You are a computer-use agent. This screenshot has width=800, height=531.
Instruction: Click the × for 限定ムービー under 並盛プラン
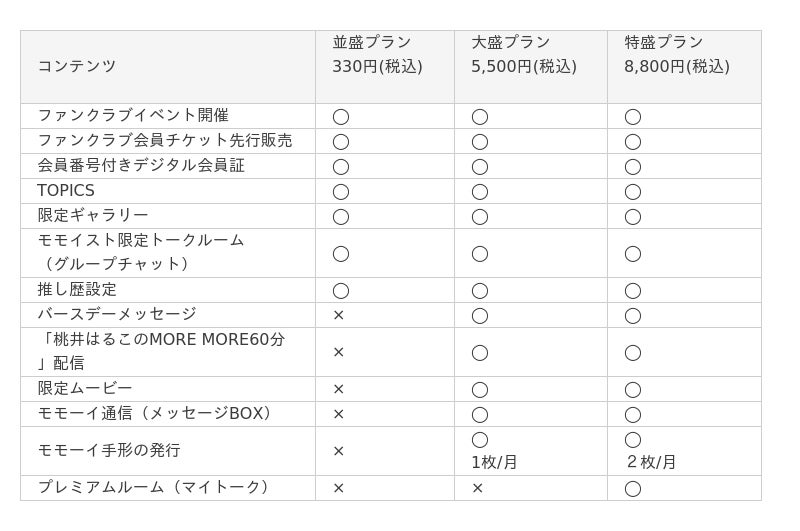tap(338, 389)
